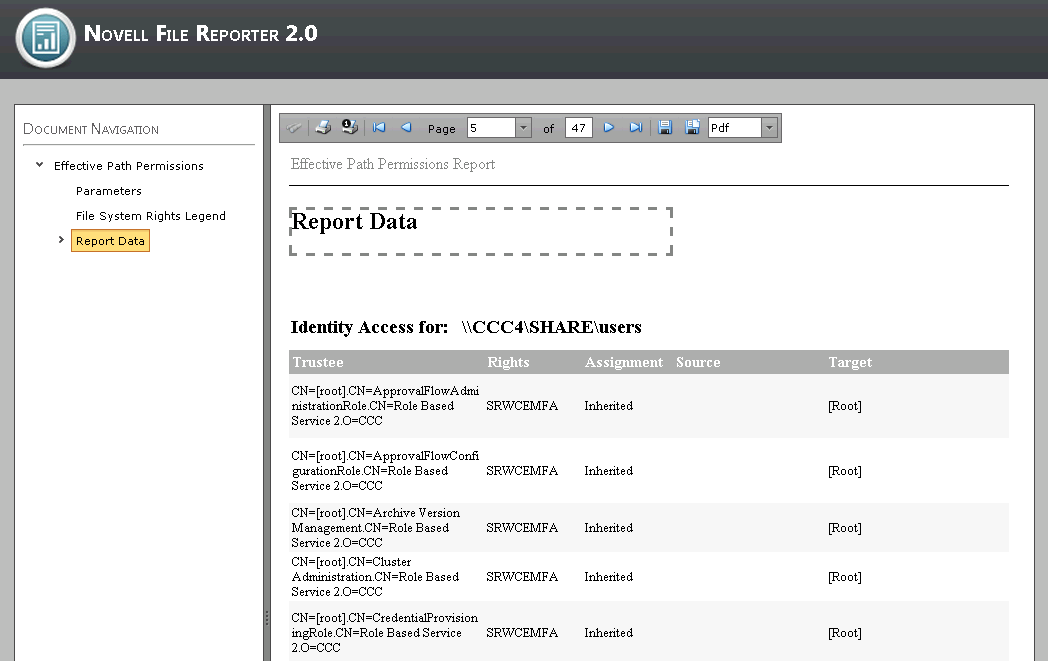Click the grayed-out link icon in report toolbar

[x=294, y=128]
